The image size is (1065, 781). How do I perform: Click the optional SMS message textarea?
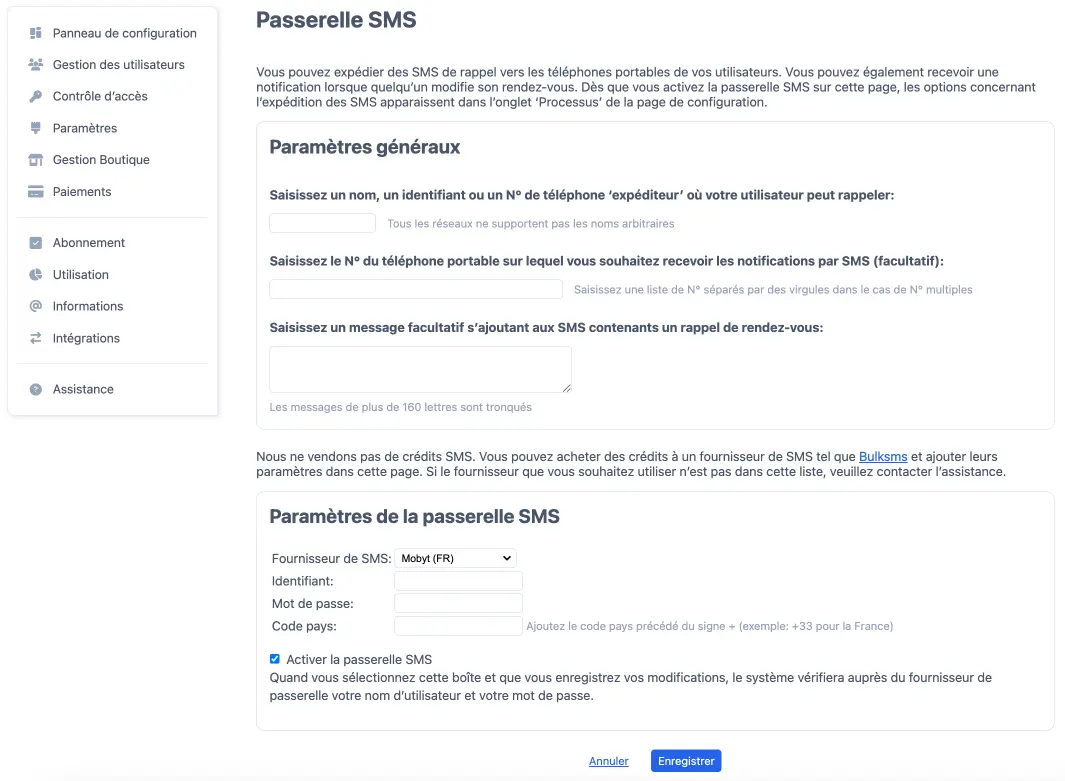[420, 369]
